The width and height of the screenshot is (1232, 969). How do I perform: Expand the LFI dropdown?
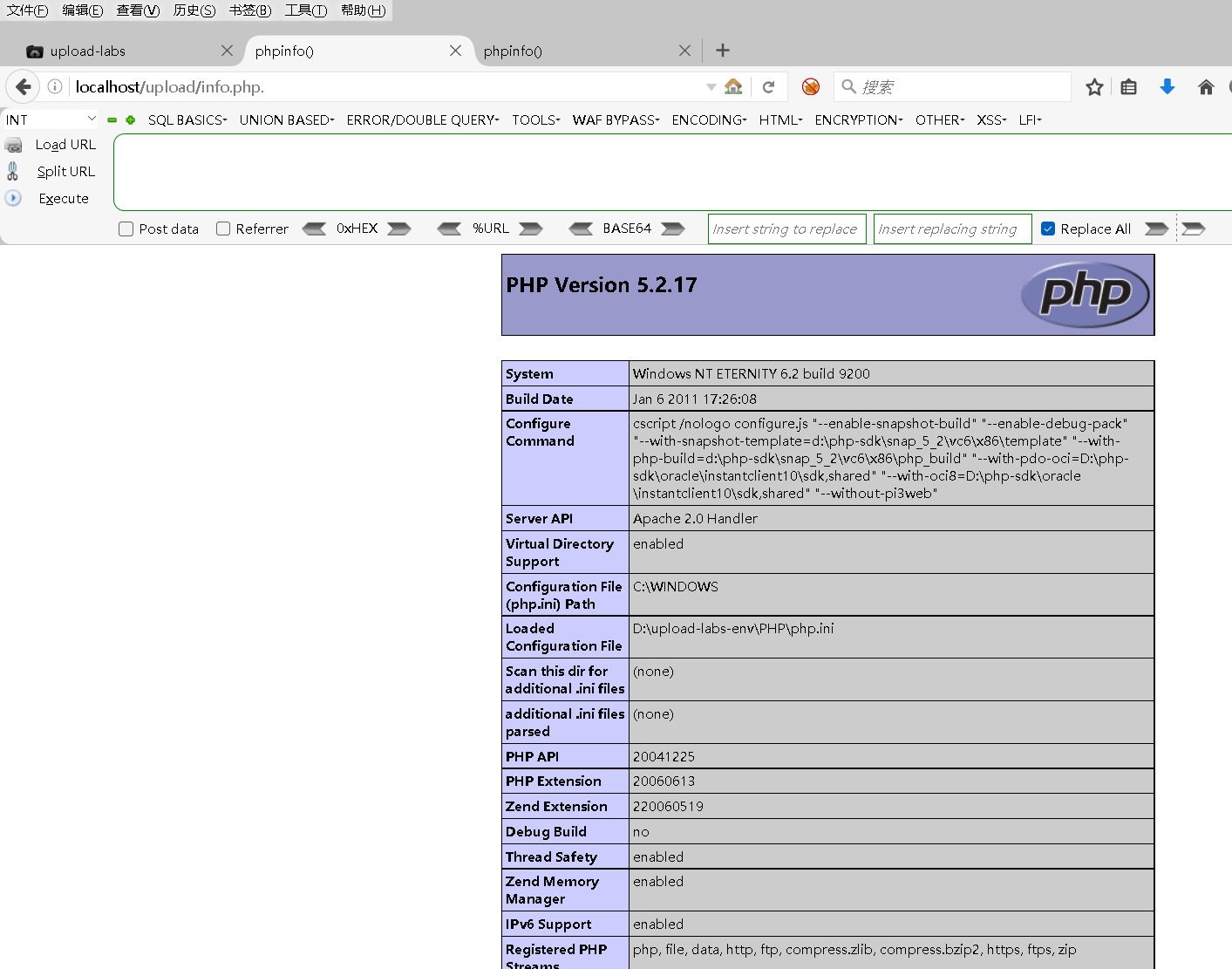point(1031,120)
